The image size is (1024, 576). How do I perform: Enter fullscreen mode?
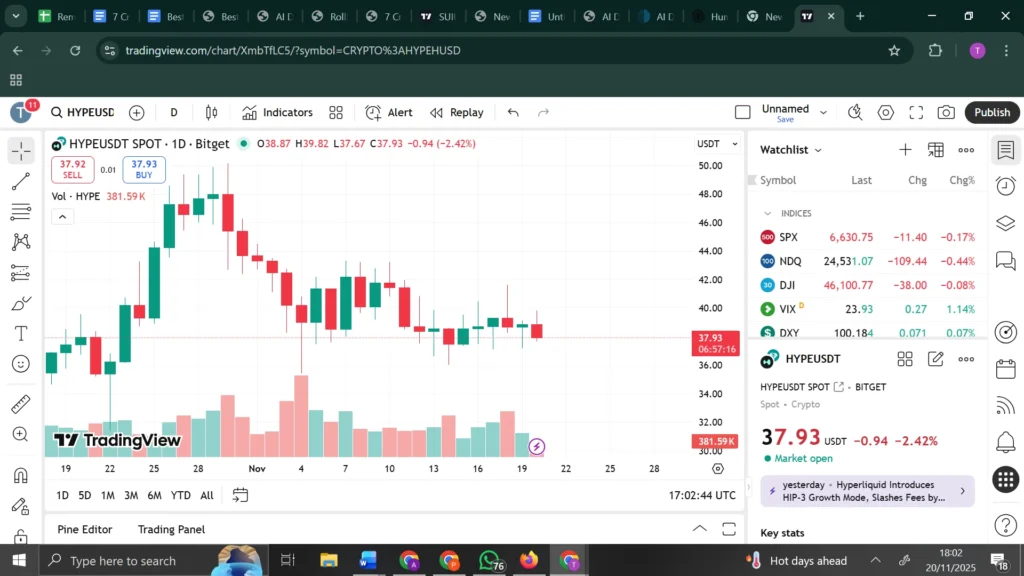pyautogui.click(x=916, y=112)
